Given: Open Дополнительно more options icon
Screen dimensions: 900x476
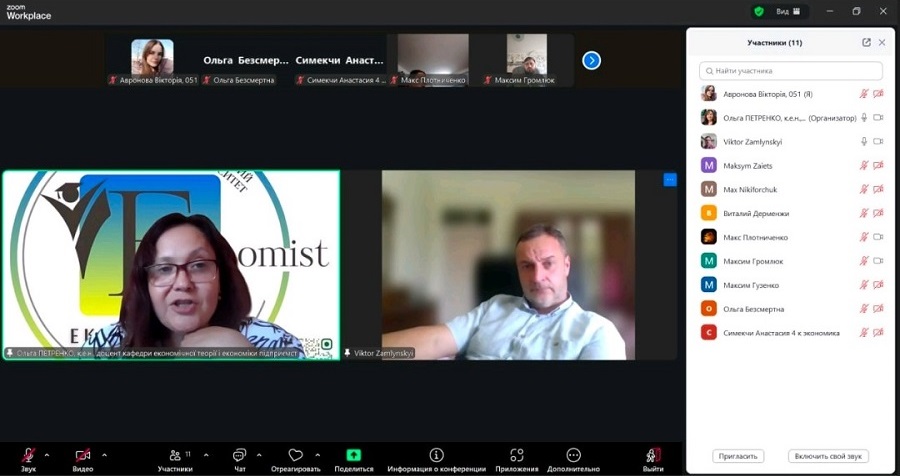Looking at the screenshot, I should pos(573,456).
